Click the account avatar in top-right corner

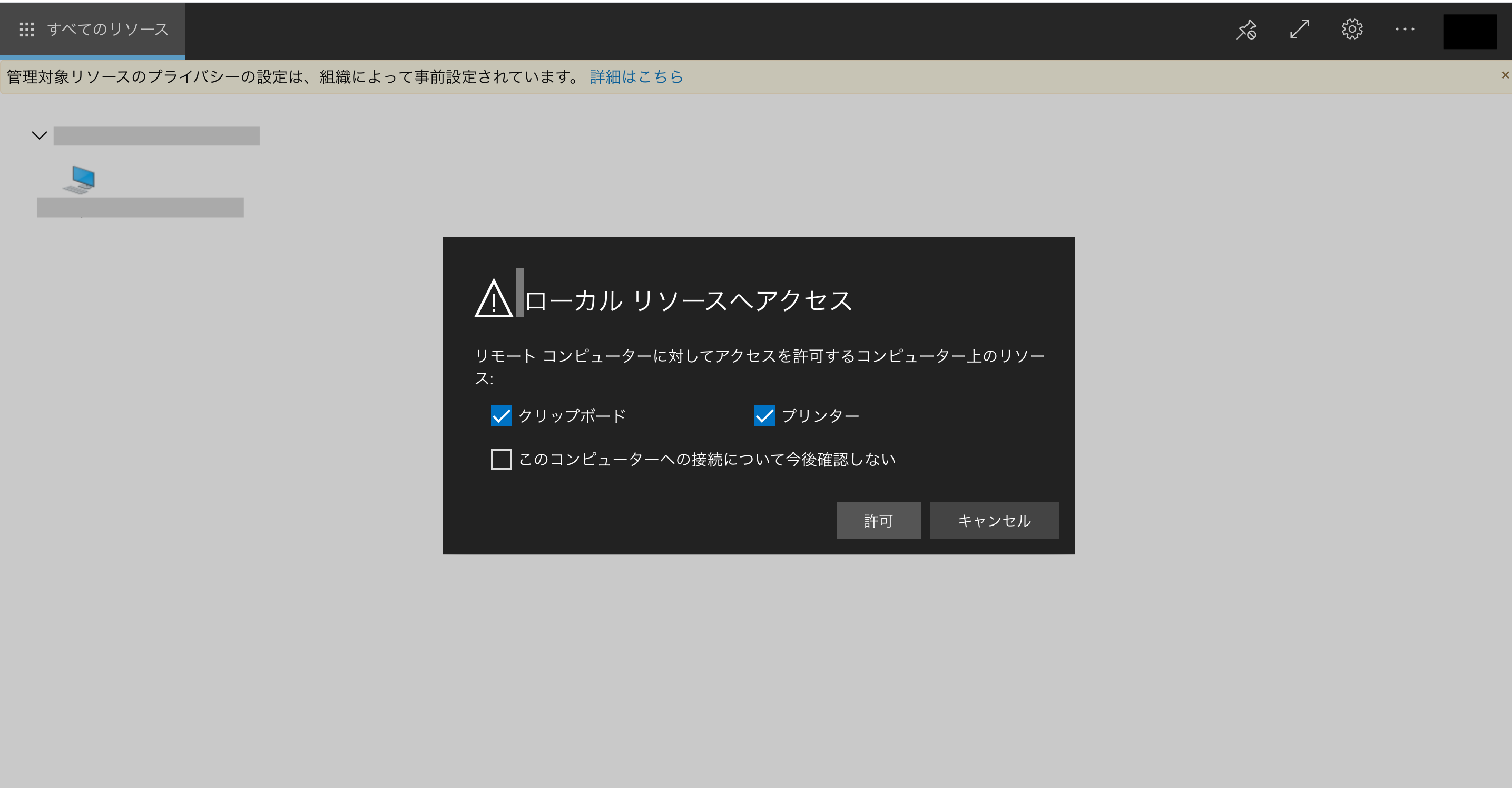(x=1469, y=31)
